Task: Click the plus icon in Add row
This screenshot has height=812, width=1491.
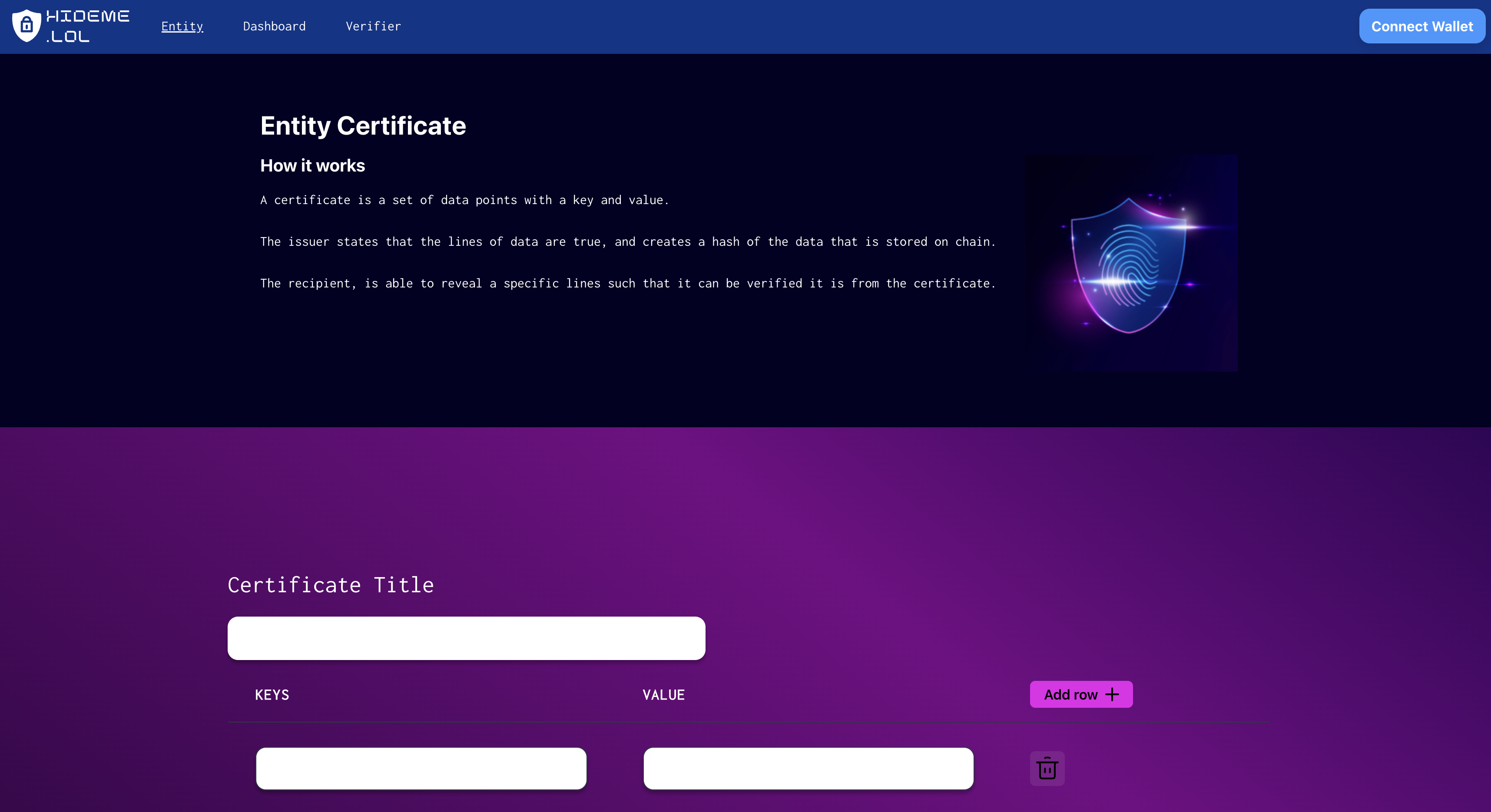Action: click(x=1112, y=695)
